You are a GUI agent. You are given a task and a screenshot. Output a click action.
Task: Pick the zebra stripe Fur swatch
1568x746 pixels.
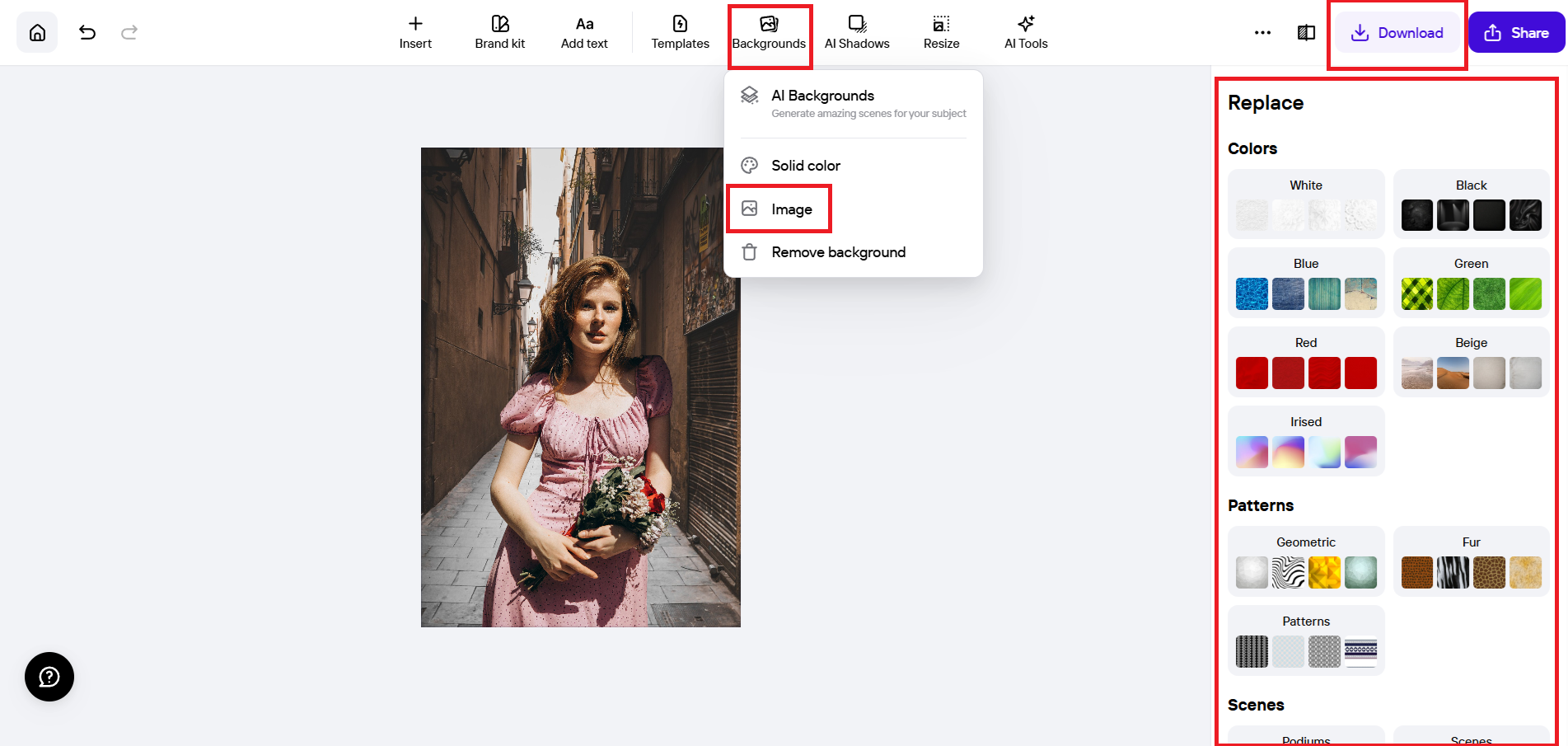tap(1453, 573)
